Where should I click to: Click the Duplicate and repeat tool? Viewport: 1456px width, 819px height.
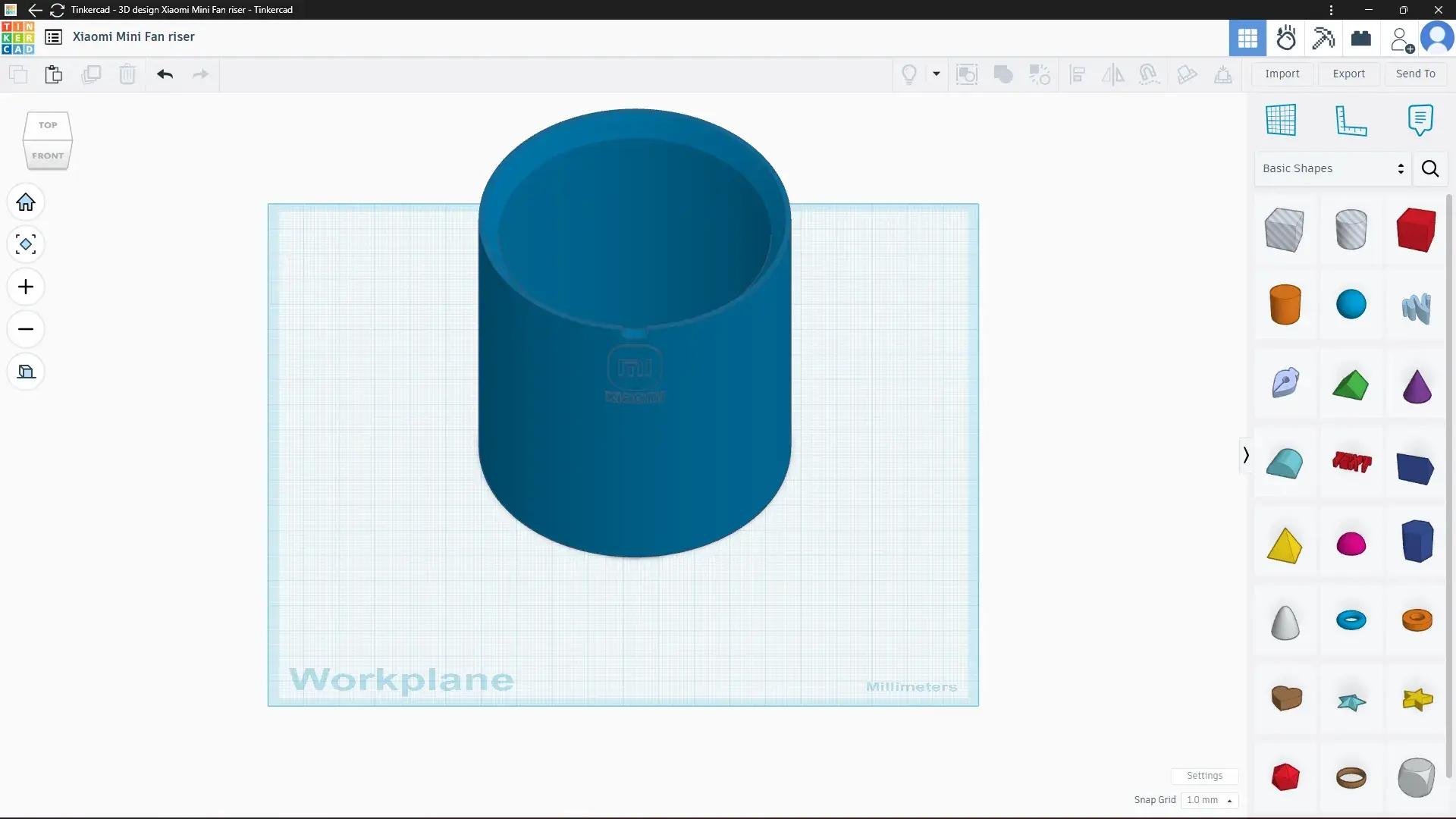(x=91, y=74)
